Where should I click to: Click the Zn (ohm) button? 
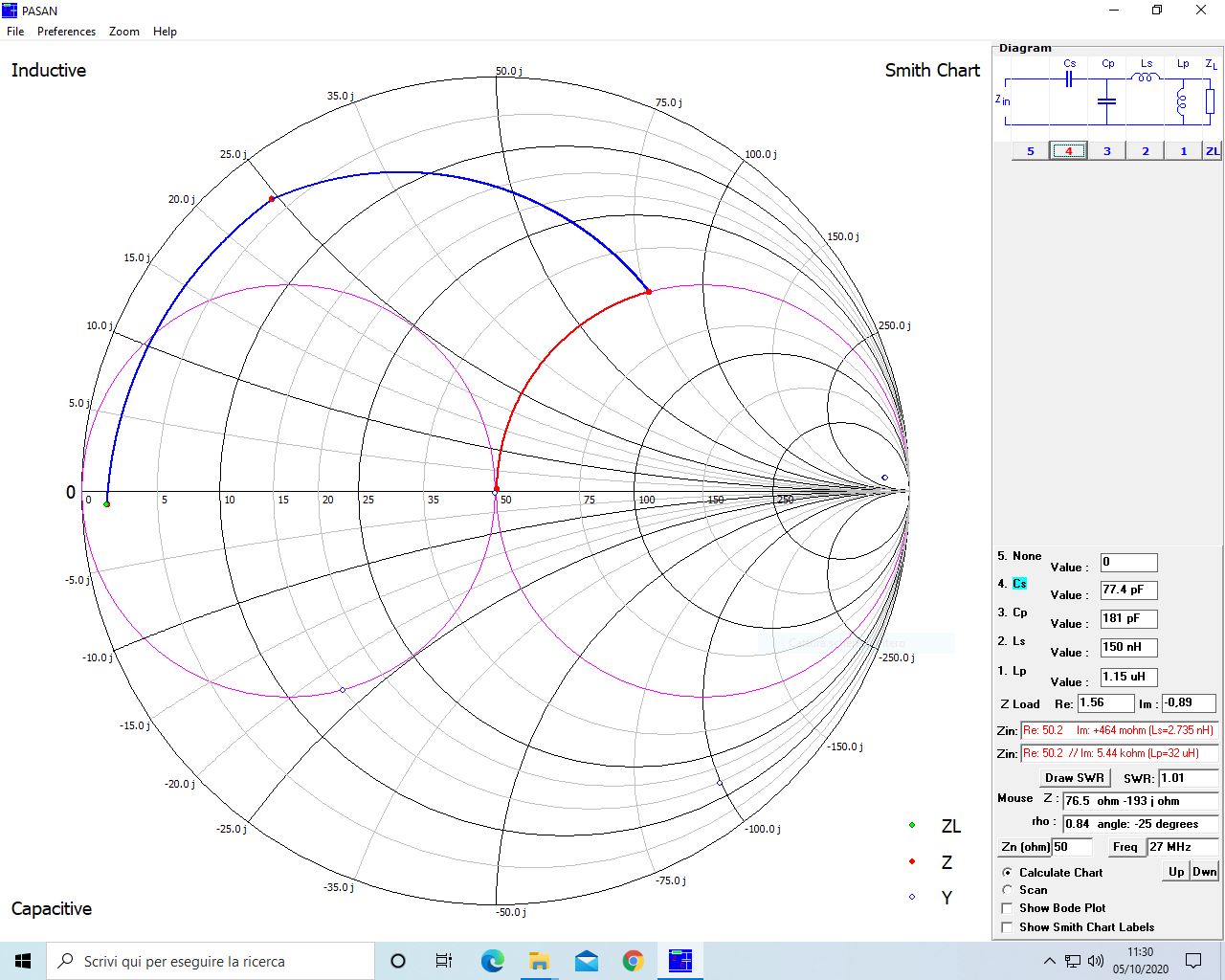1024,847
